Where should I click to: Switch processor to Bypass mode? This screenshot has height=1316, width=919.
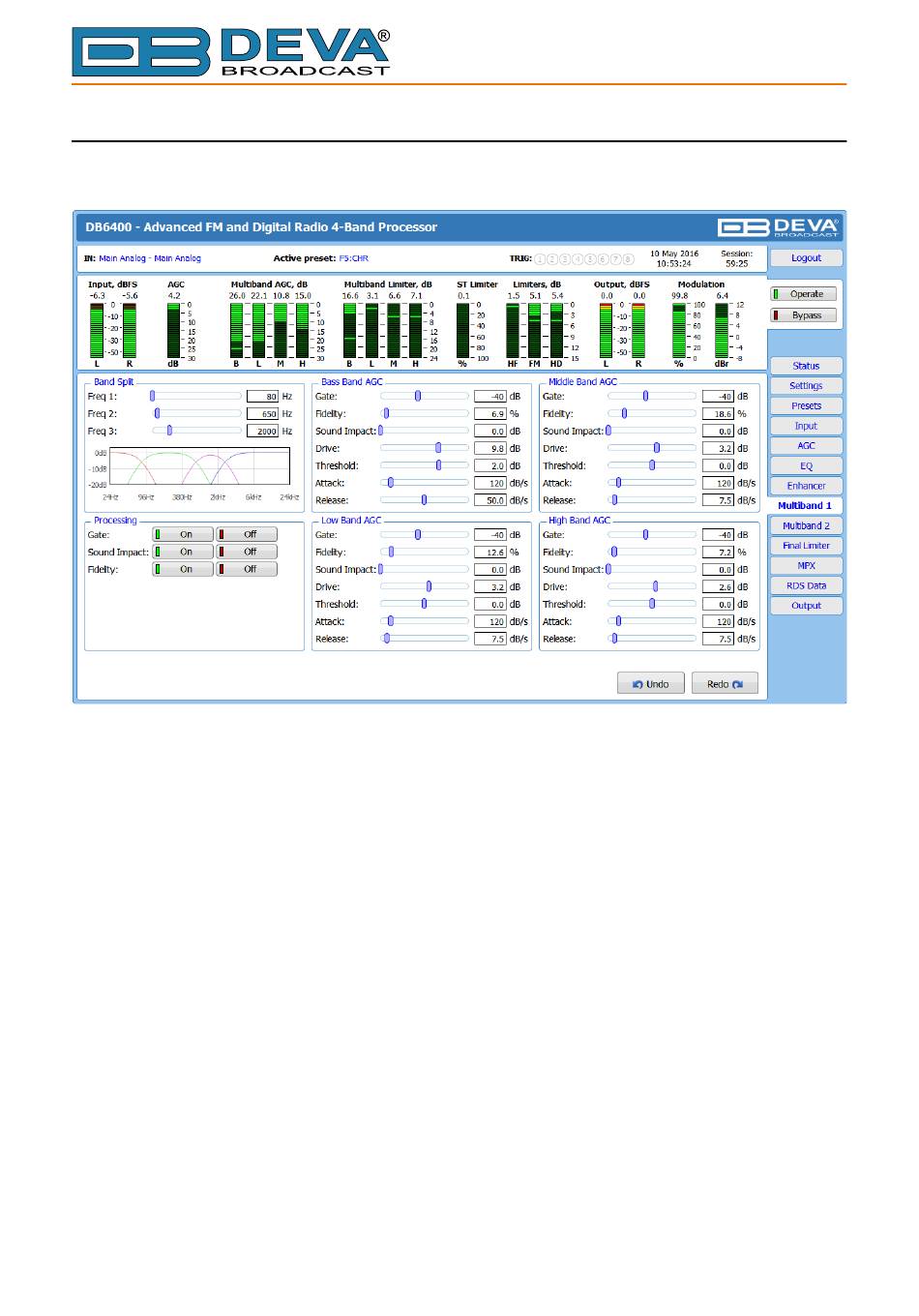coord(804,315)
